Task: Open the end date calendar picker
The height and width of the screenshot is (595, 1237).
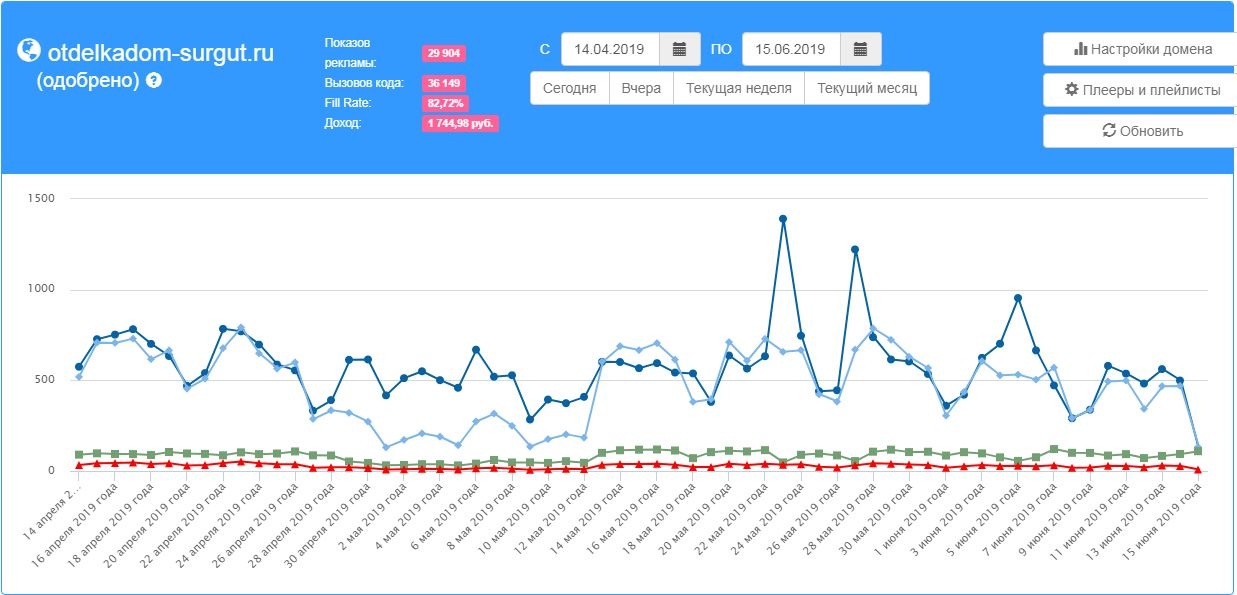Action: [860, 49]
